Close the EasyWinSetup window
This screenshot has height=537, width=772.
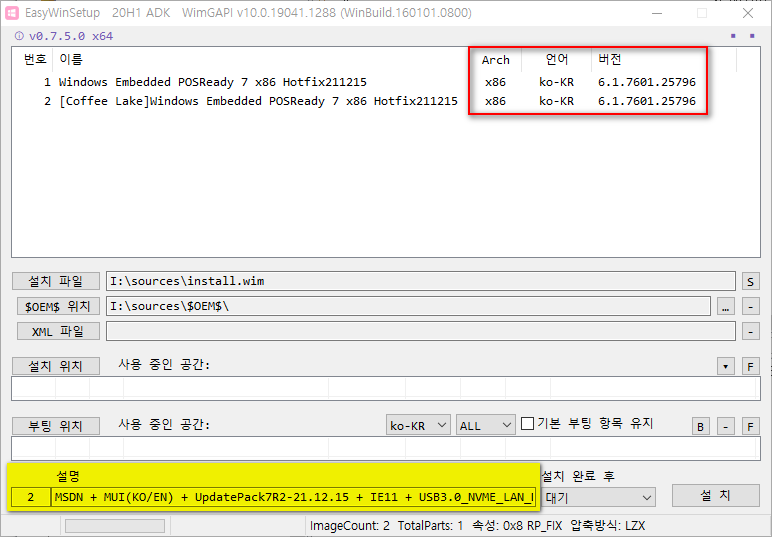[x=748, y=13]
